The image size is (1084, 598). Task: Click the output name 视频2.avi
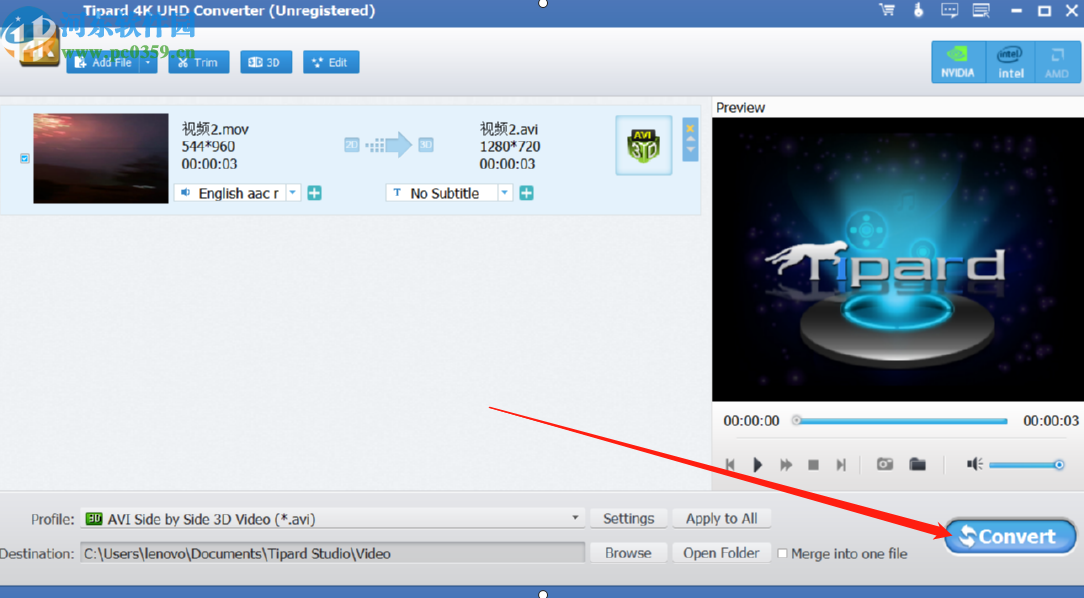509,129
